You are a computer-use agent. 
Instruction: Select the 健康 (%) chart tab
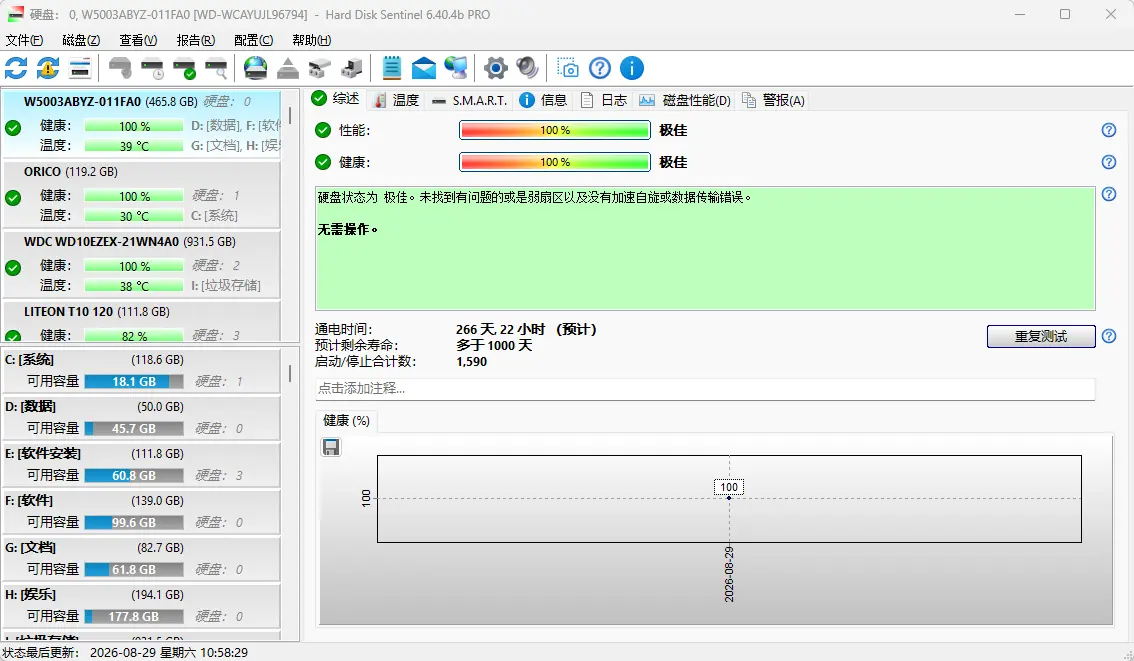pos(346,421)
